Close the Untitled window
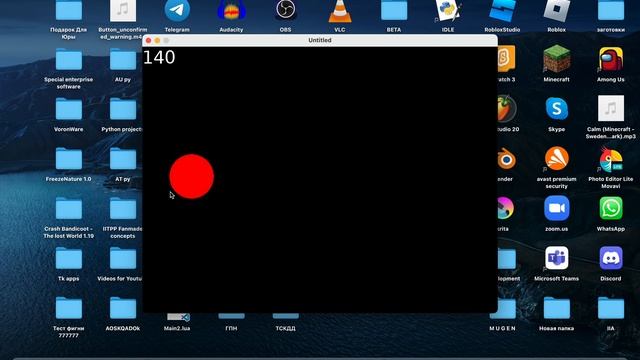 click(149, 40)
